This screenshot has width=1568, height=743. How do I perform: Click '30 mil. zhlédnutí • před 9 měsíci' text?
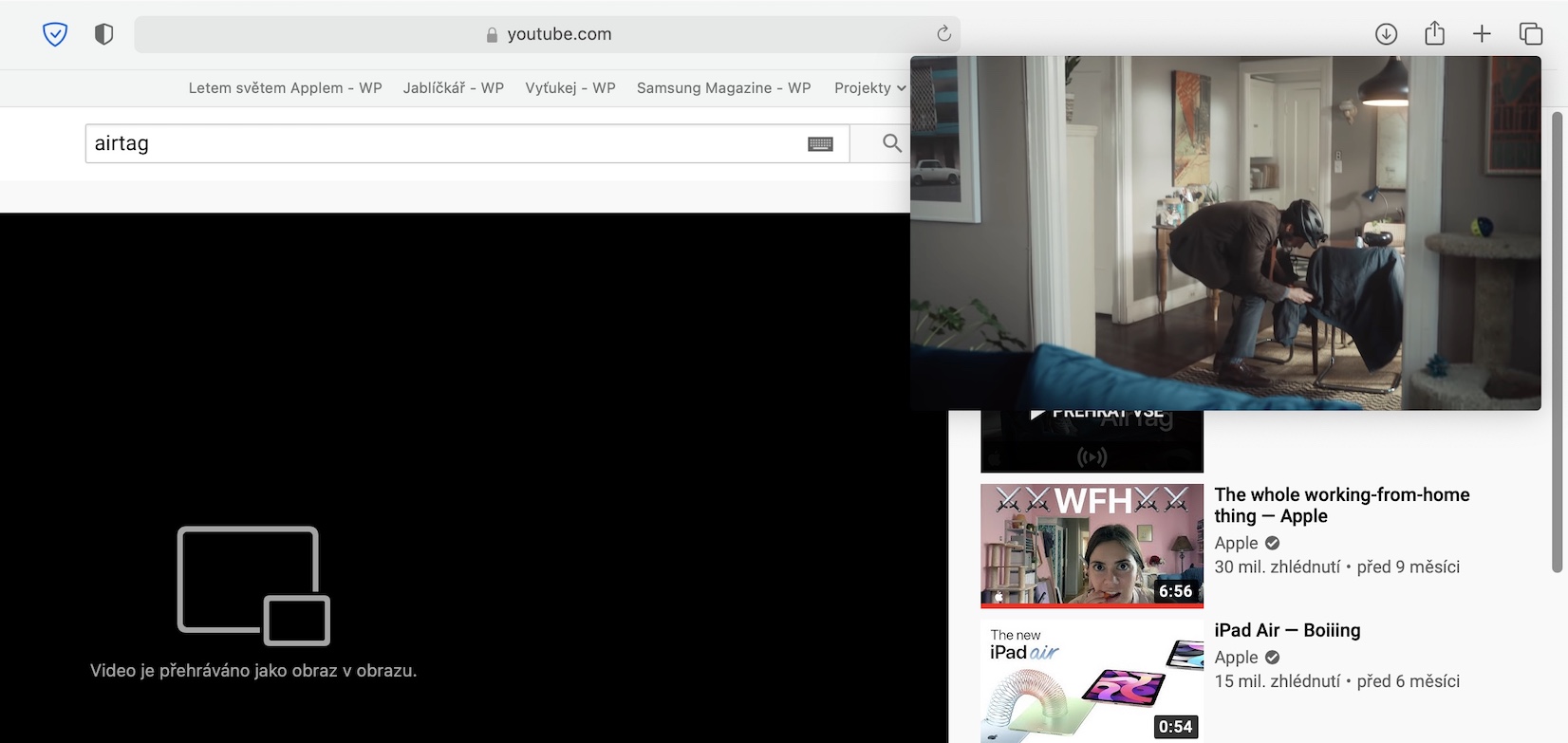coord(1337,567)
